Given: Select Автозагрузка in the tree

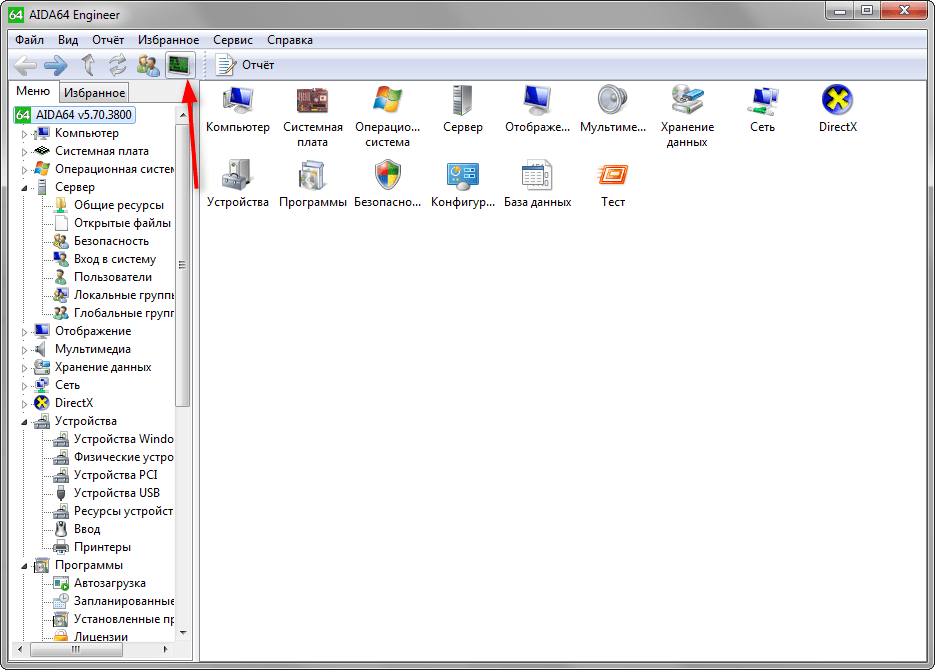Looking at the screenshot, I should click(109, 583).
